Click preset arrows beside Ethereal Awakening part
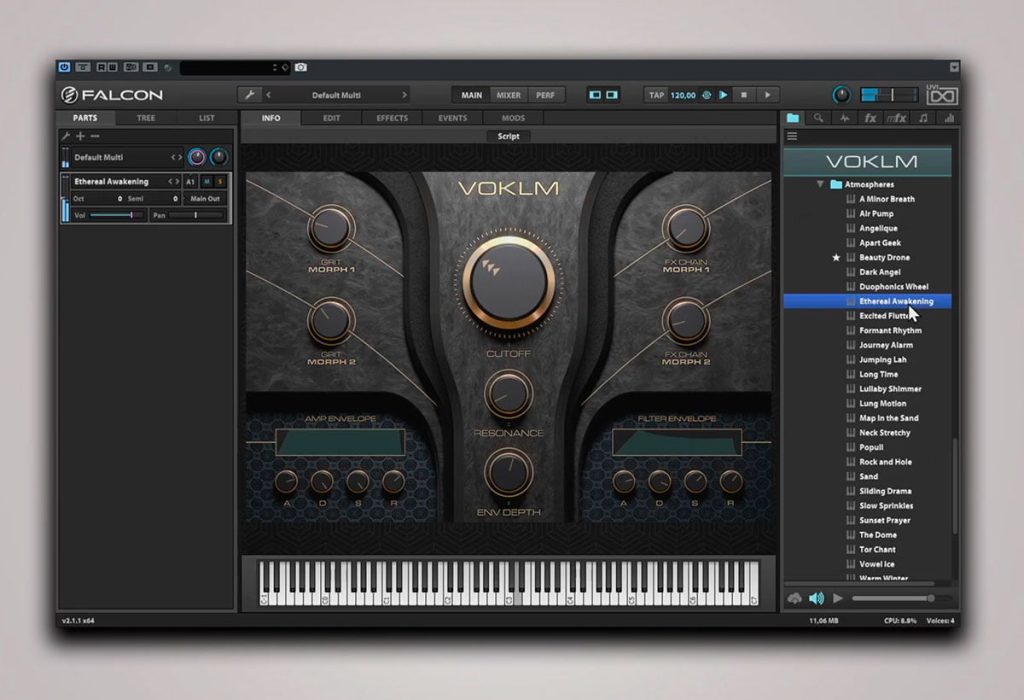Screen dimensions: 1024x700 173,182
